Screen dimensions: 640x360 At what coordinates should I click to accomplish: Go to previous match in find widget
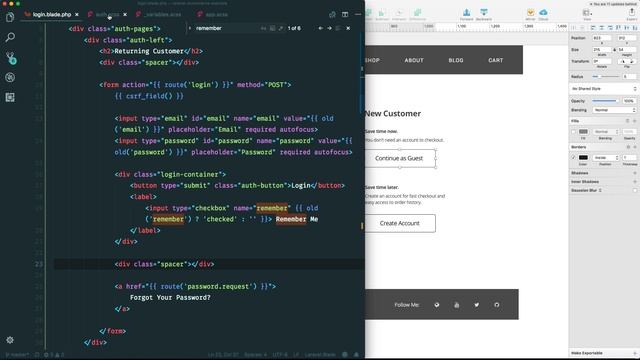pyautogui.click(x=320, y=28)
